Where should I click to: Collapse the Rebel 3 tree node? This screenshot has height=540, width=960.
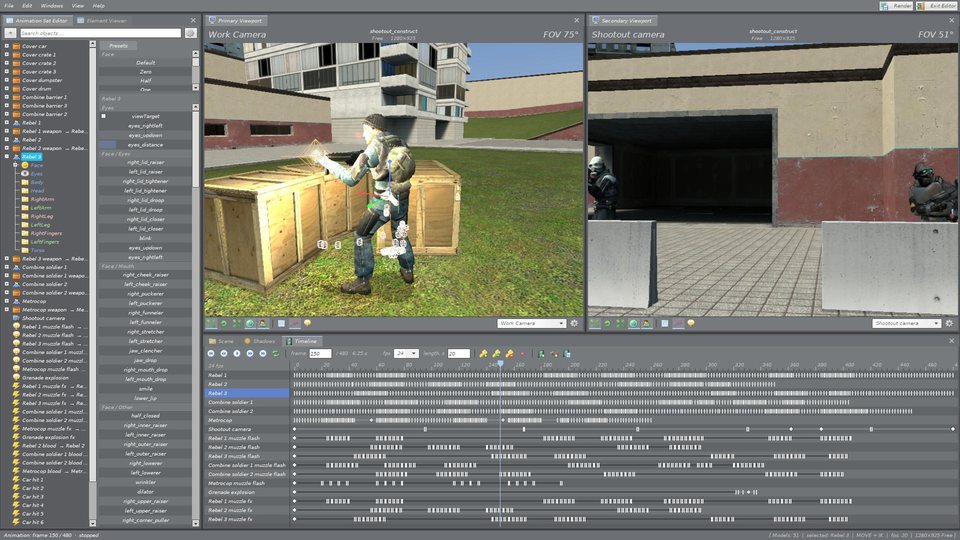click(x=7, y=157)
